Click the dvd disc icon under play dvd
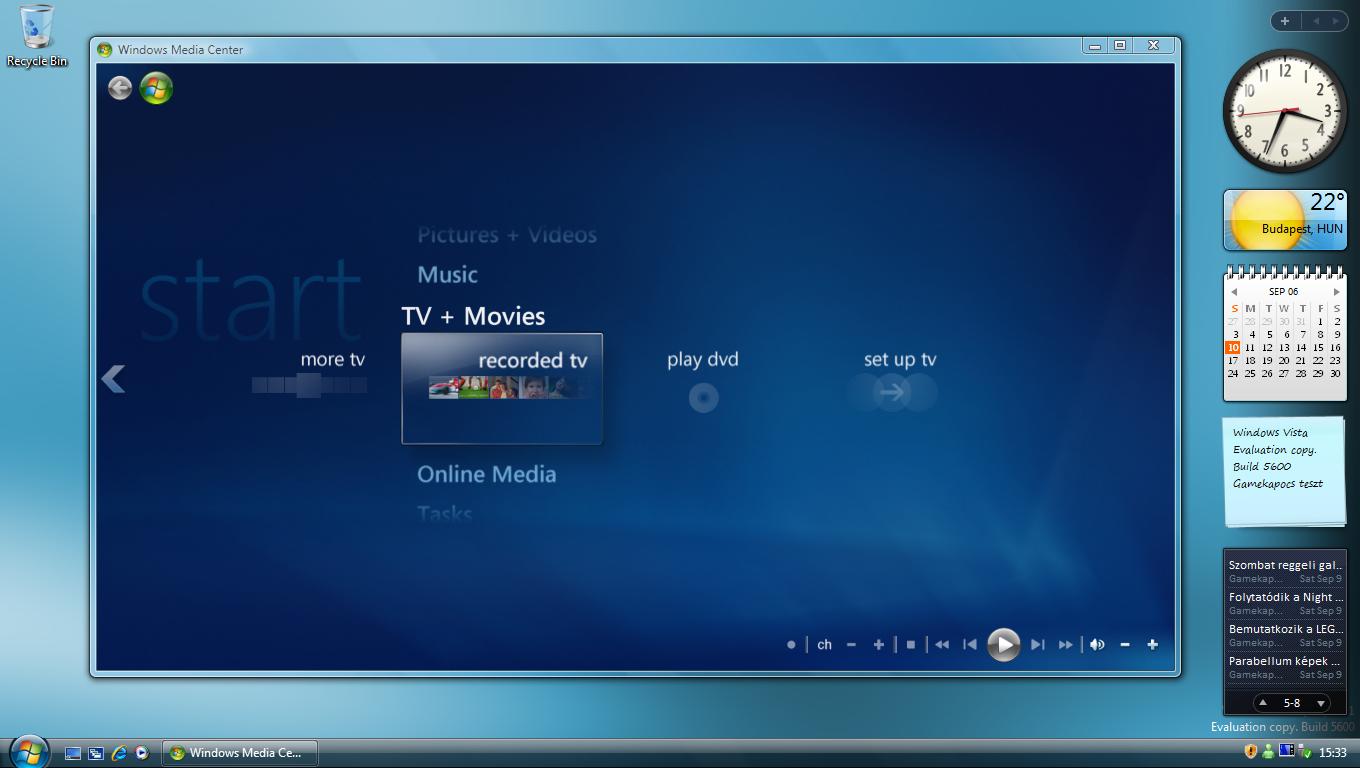Viewport: 1360px width, 768px height. (x=703, y=398)
